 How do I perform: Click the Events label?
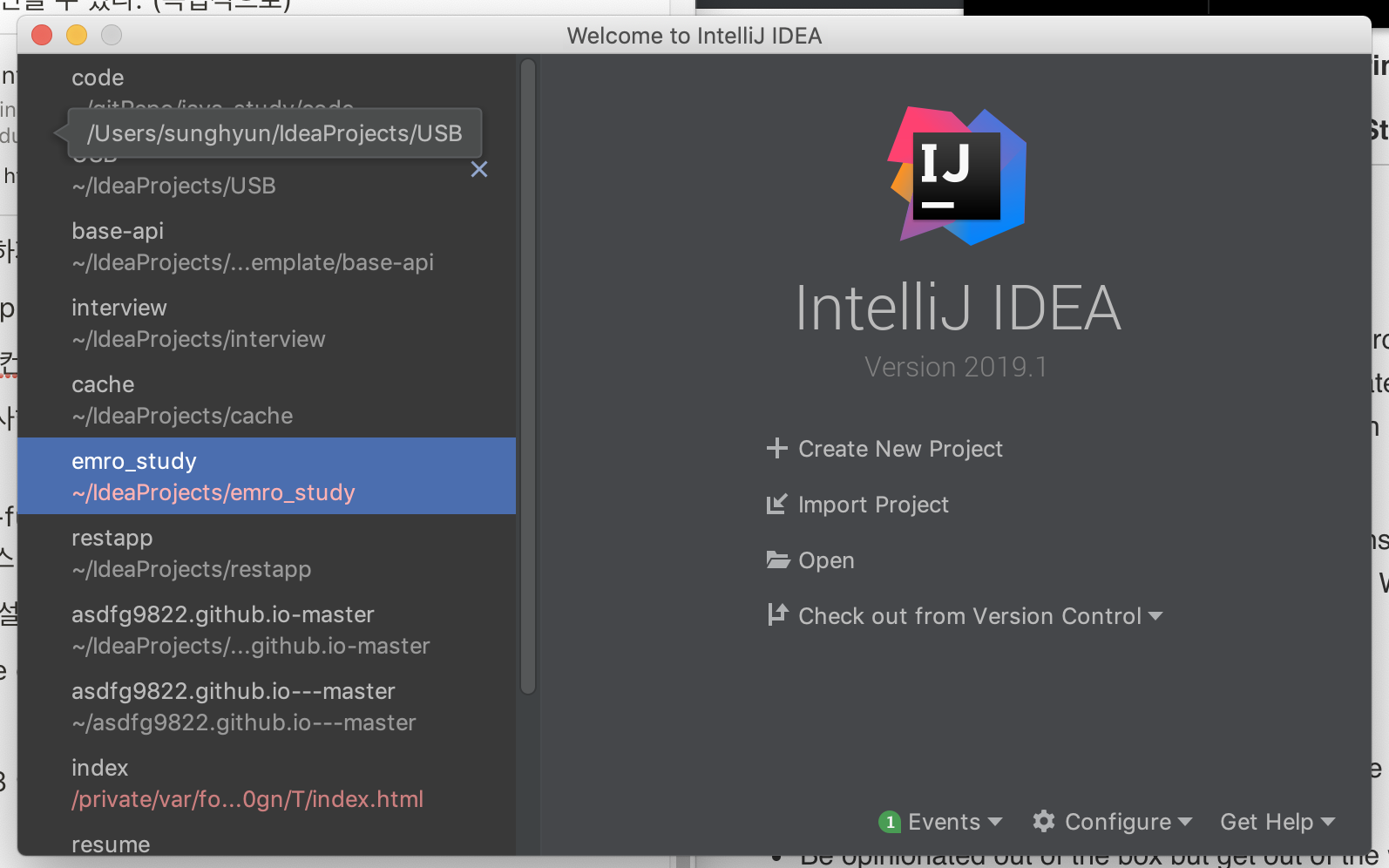point(944,822)
